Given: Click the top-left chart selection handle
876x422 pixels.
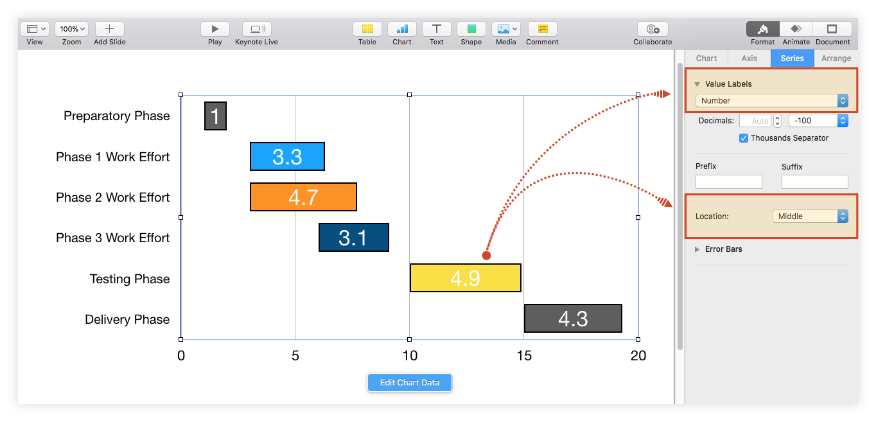Looking at the screenshot, I should 180,95.
